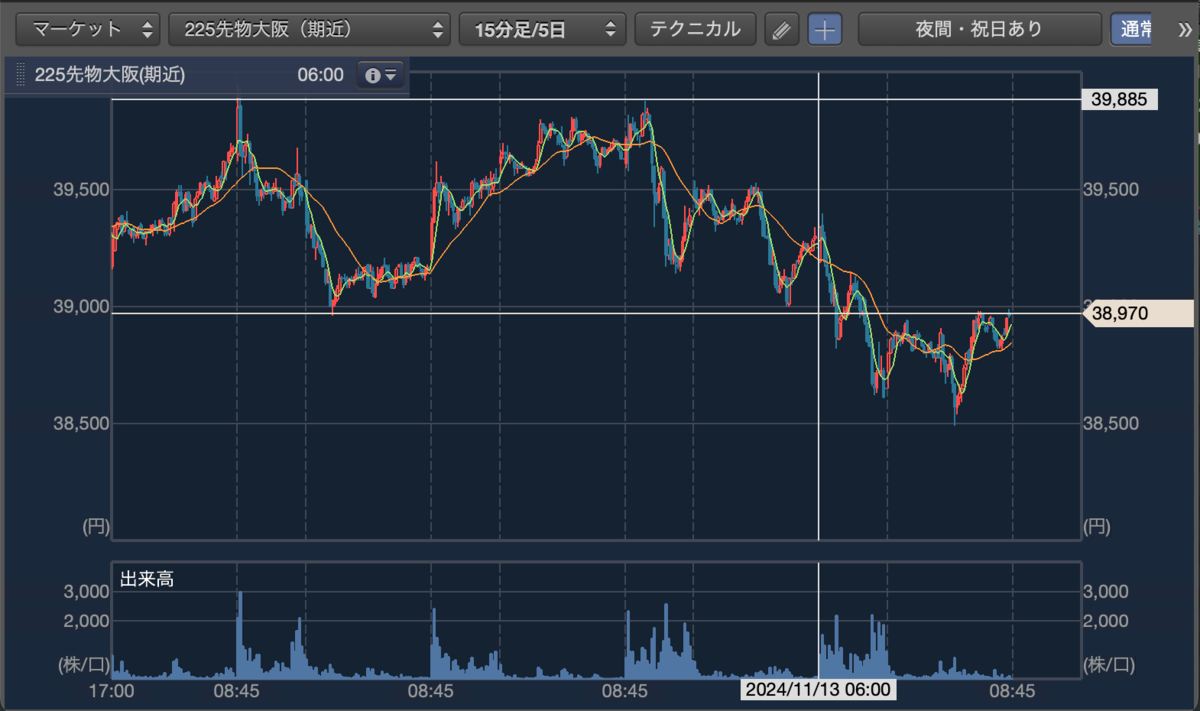
Task: Click the rightmost 08:45 time axis label
Action: (1012, 690)
